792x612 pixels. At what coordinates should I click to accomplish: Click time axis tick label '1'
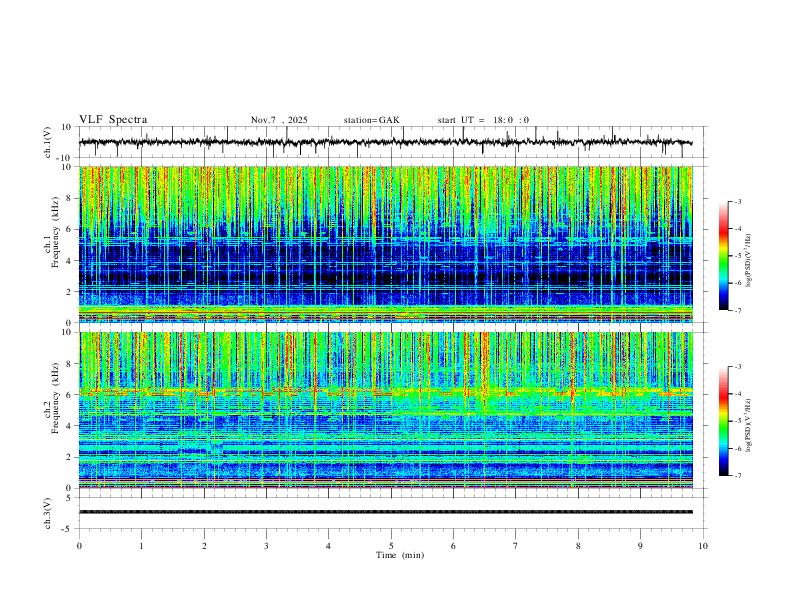(141, 546)
